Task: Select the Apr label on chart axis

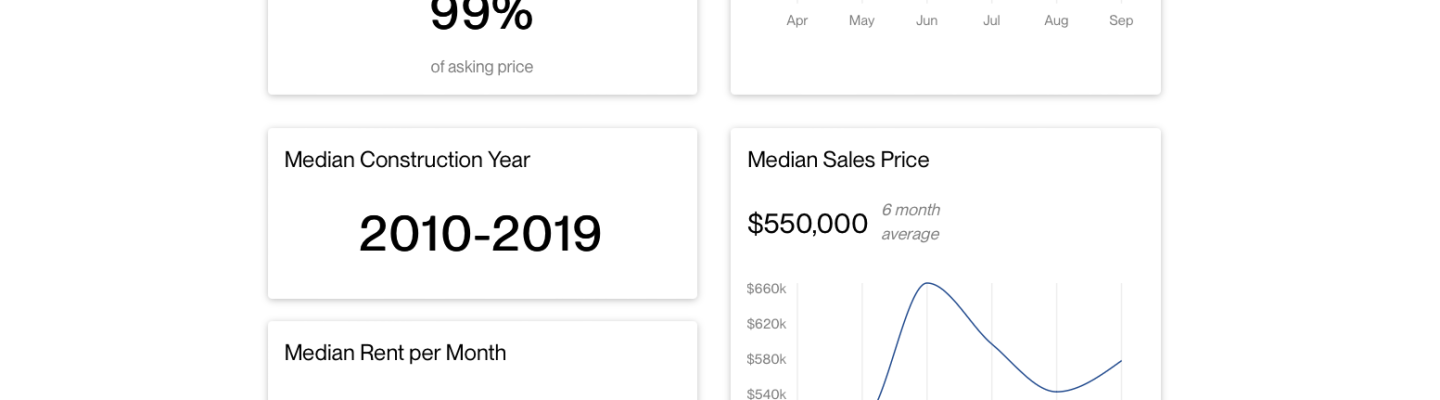Action: pos(797,20)
